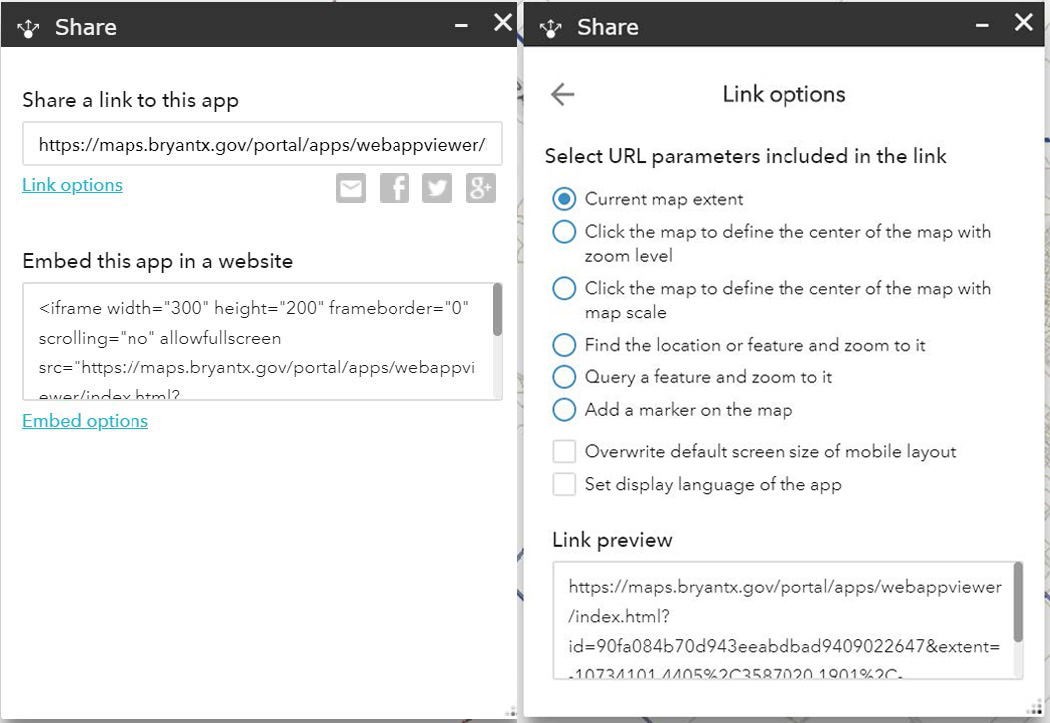
Task: Post the app link to Twitter
Action: point(437,188)
